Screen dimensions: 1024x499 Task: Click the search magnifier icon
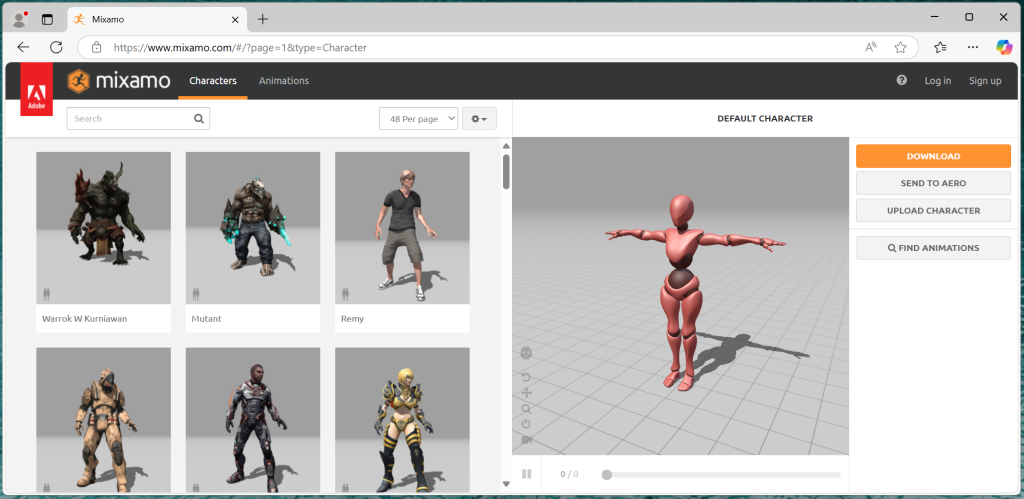point(199,119)
